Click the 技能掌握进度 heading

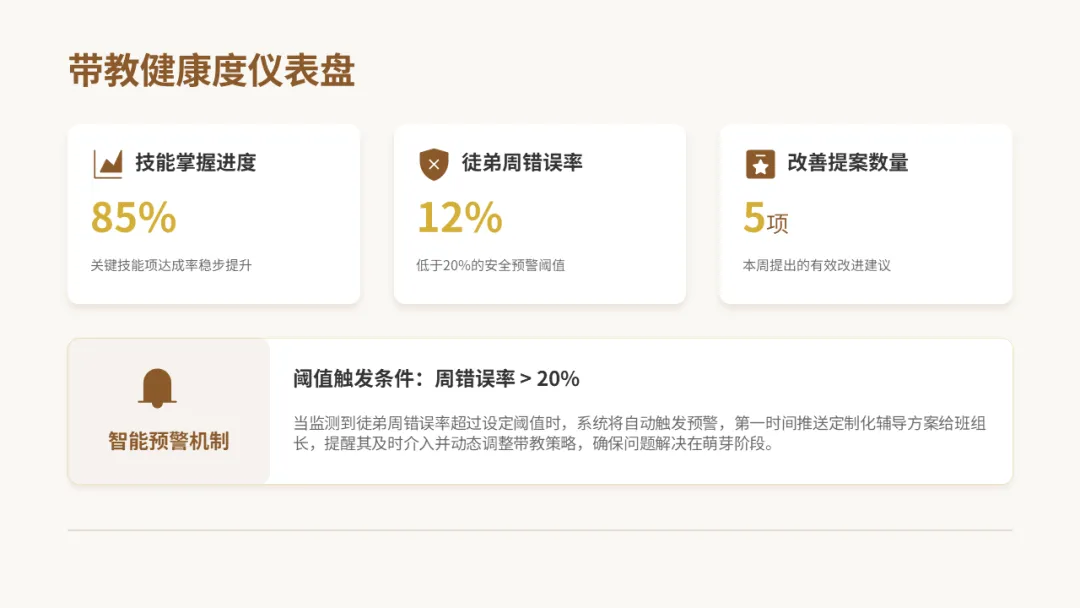pos(196,163)
